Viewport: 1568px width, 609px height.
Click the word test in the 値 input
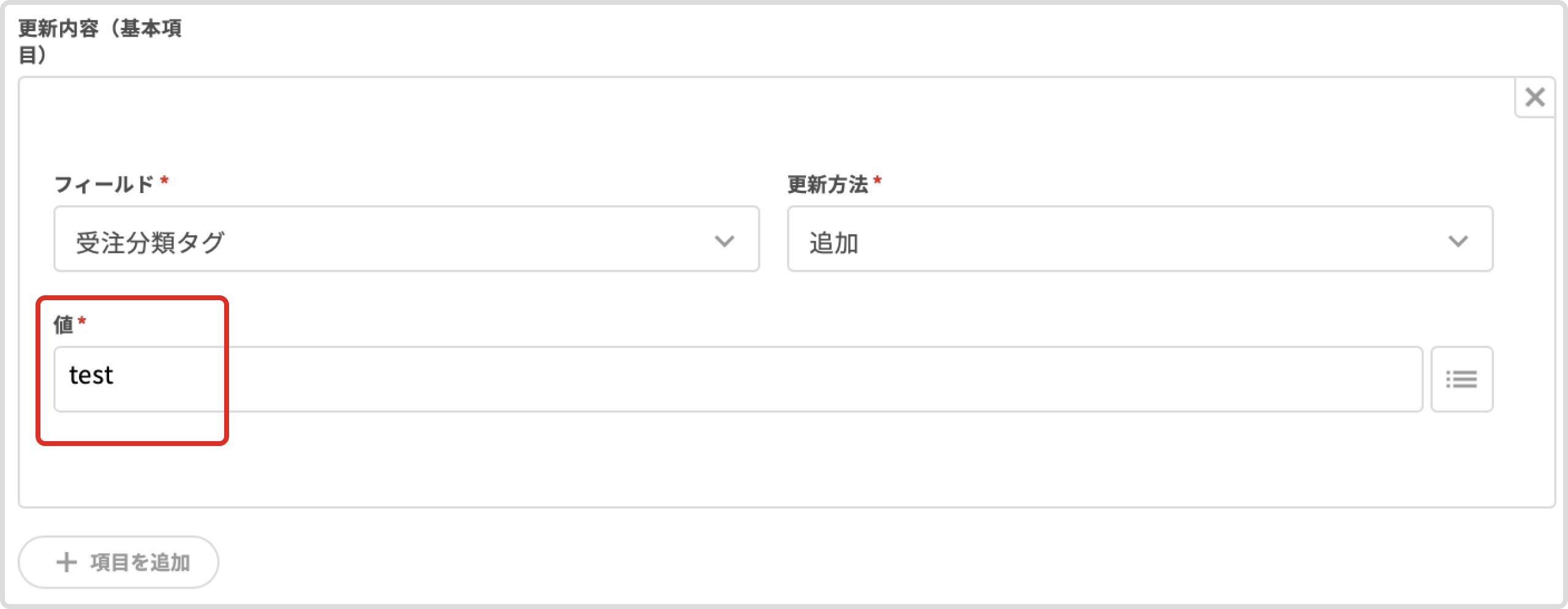coord(91,376)
